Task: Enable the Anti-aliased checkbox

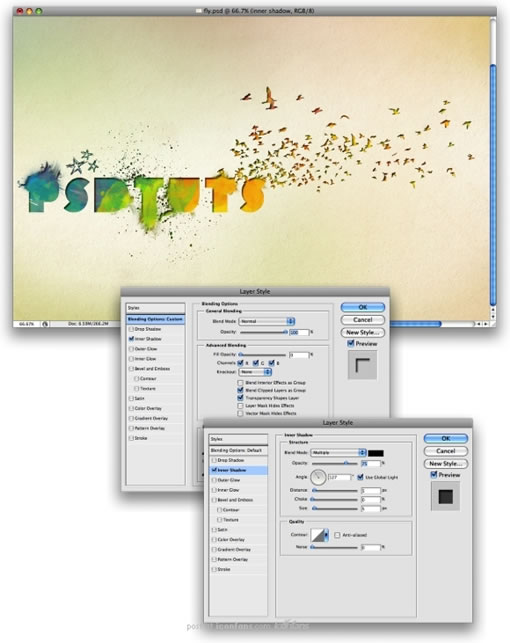Action: click(337, 535)
